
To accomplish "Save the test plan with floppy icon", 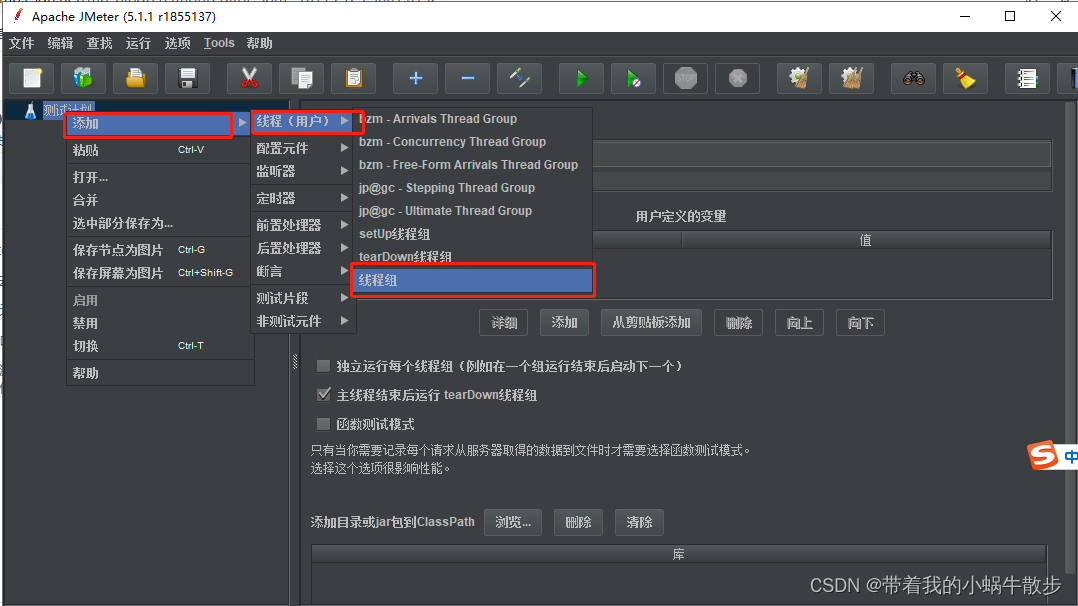I will 188,78.
